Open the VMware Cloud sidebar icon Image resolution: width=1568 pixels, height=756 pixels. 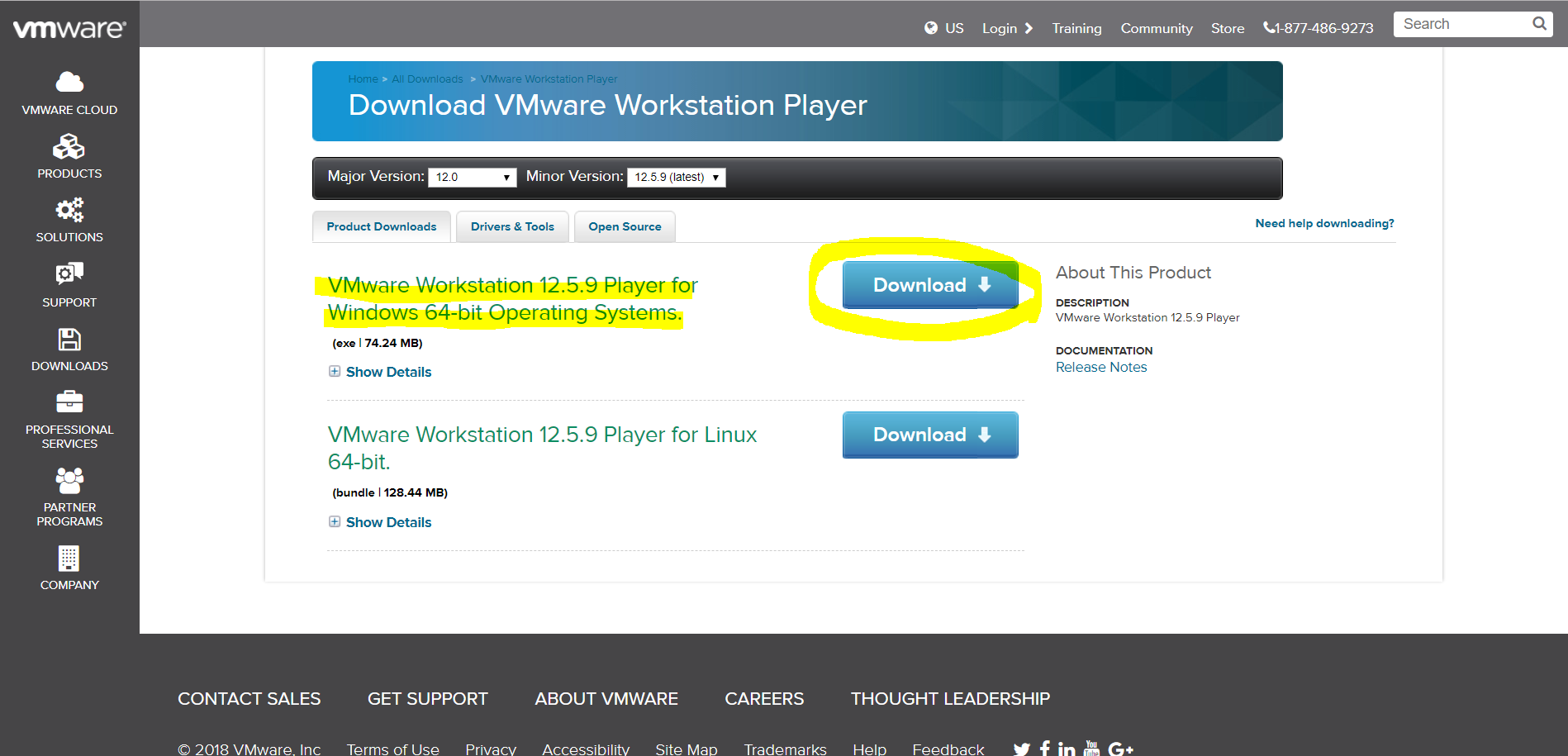69,82
